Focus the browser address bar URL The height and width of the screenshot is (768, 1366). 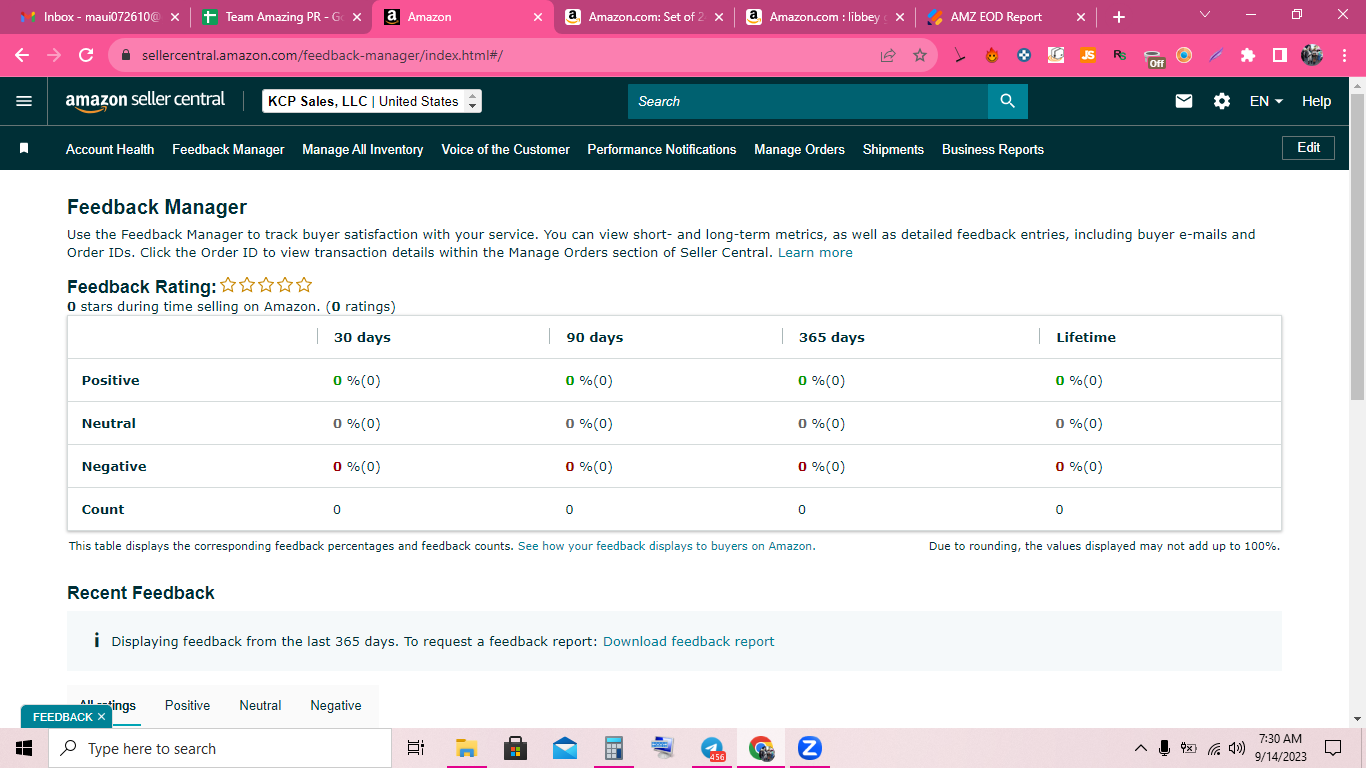(323, 55)
